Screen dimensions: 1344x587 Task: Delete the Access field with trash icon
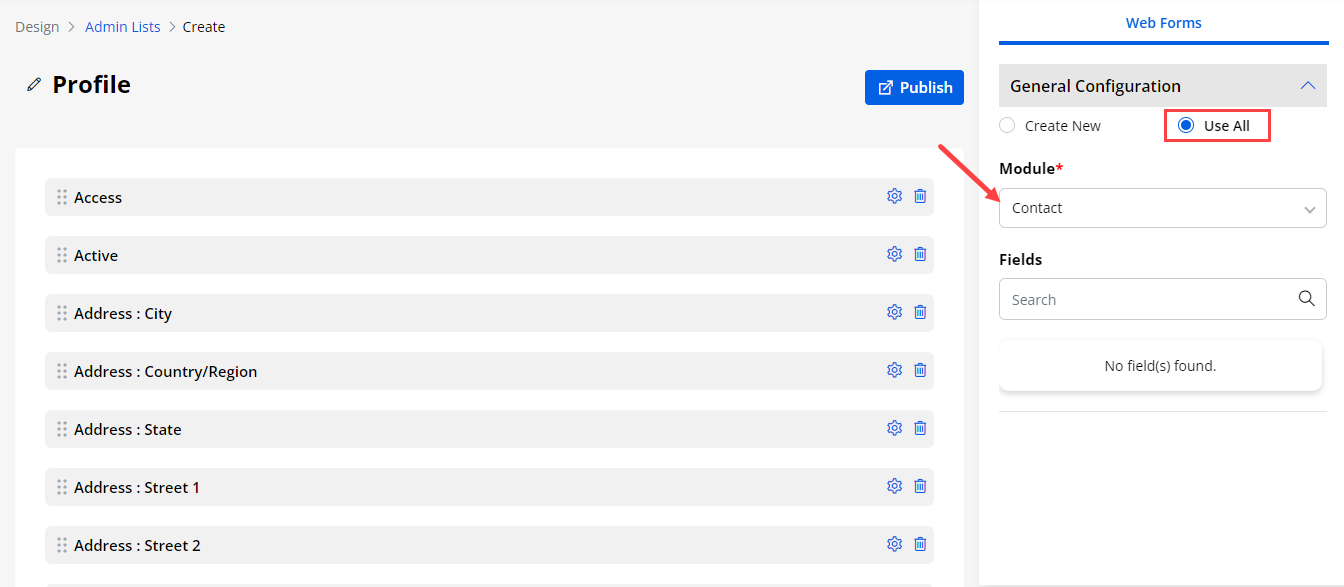[920, 196]
